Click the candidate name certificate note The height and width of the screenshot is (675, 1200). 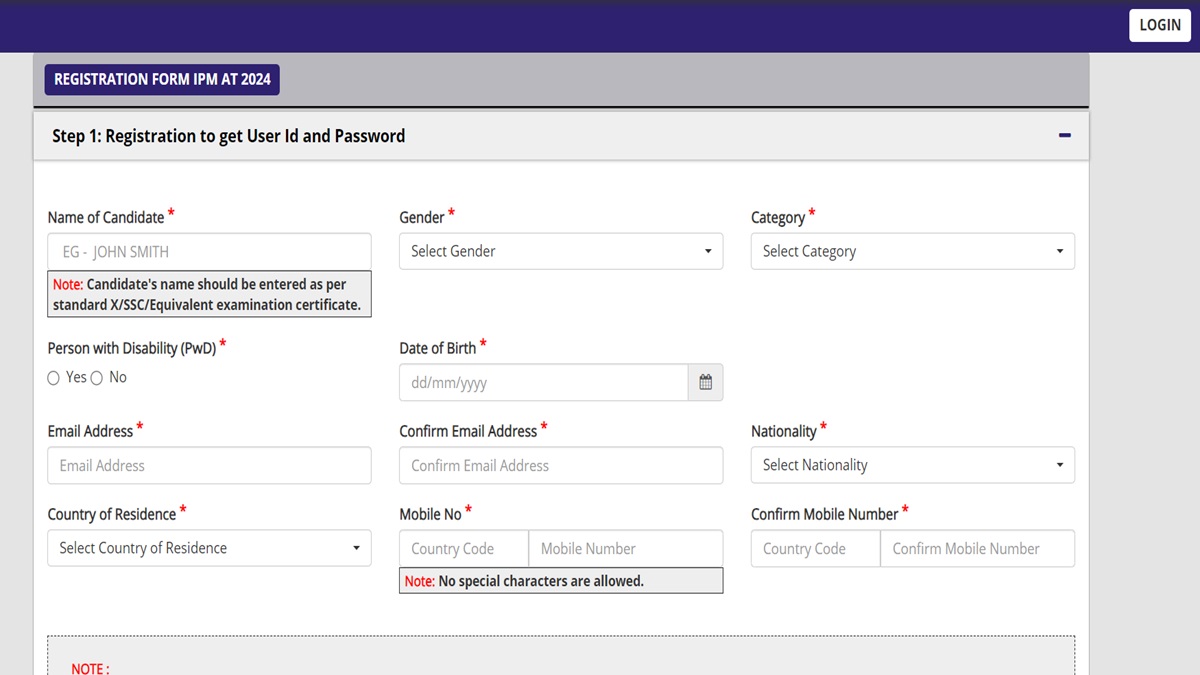click(209, 294)
